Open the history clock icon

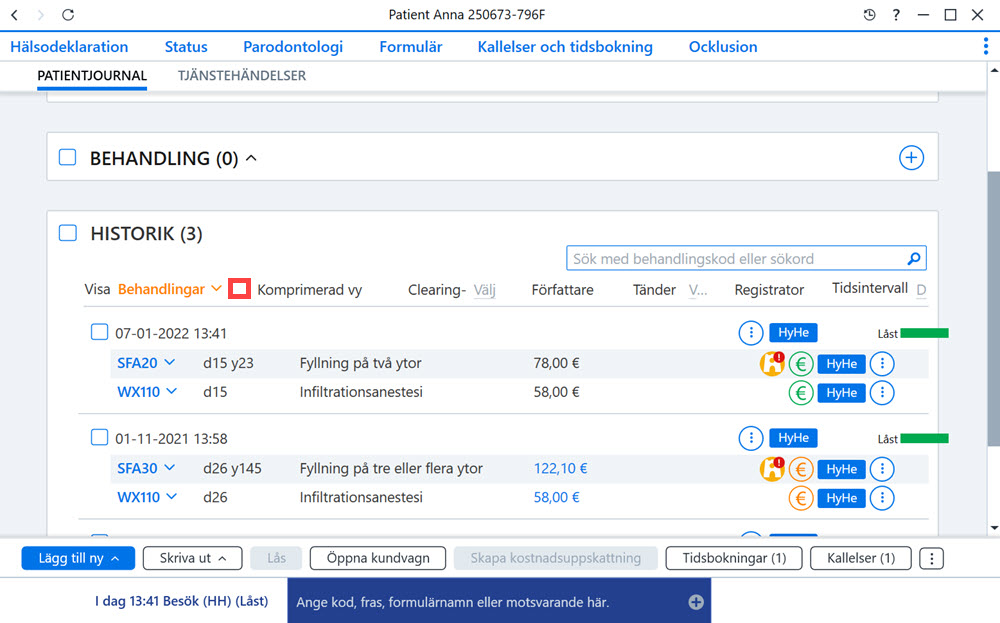[869, 15]
